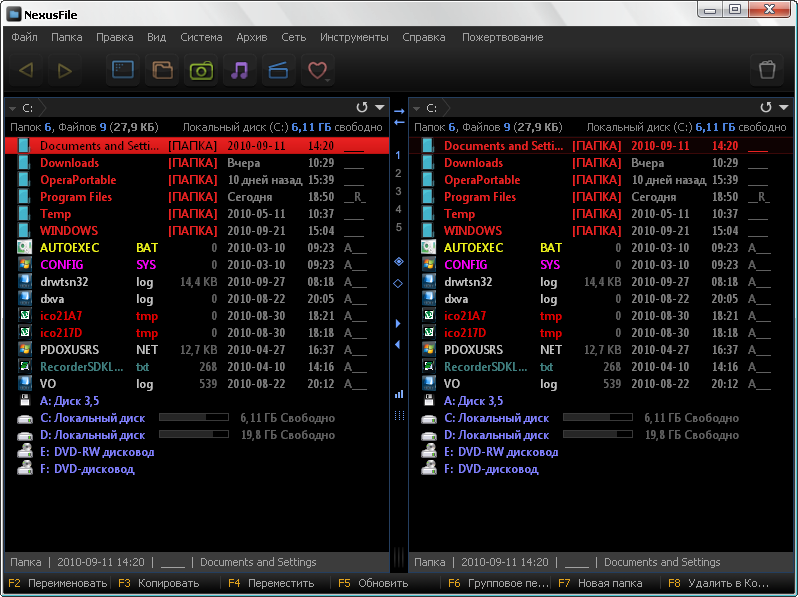Click the Forward arrow toolbar icon
798x597 pixels.
click(64, 70)
